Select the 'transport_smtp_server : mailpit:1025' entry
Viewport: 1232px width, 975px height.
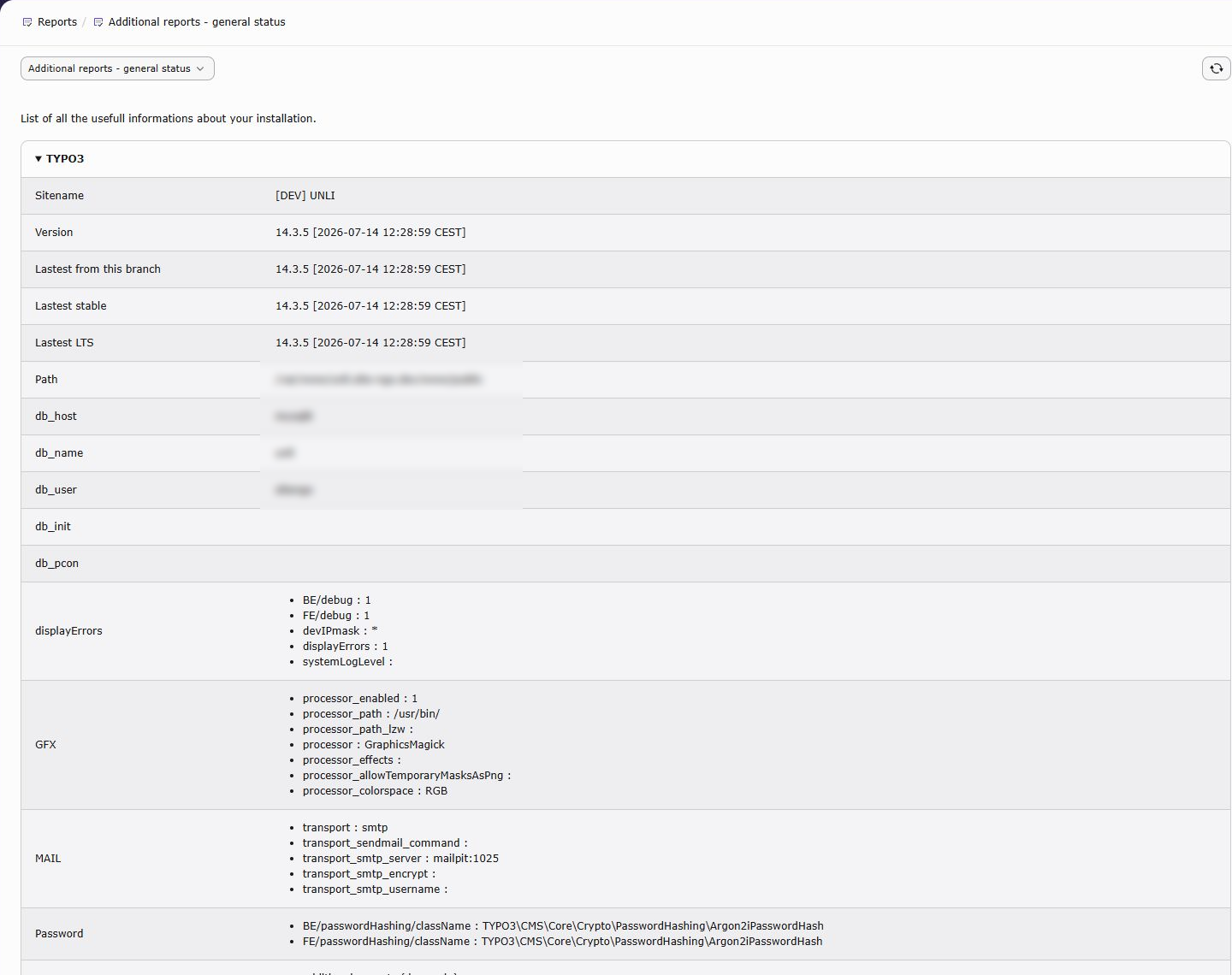[400, 859]
